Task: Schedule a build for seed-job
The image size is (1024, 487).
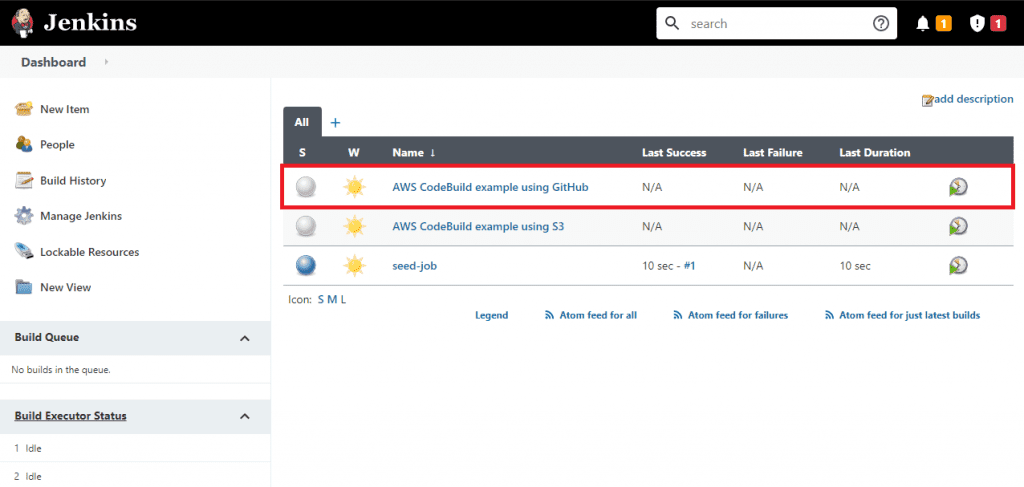Action: [x=958, y=265]
